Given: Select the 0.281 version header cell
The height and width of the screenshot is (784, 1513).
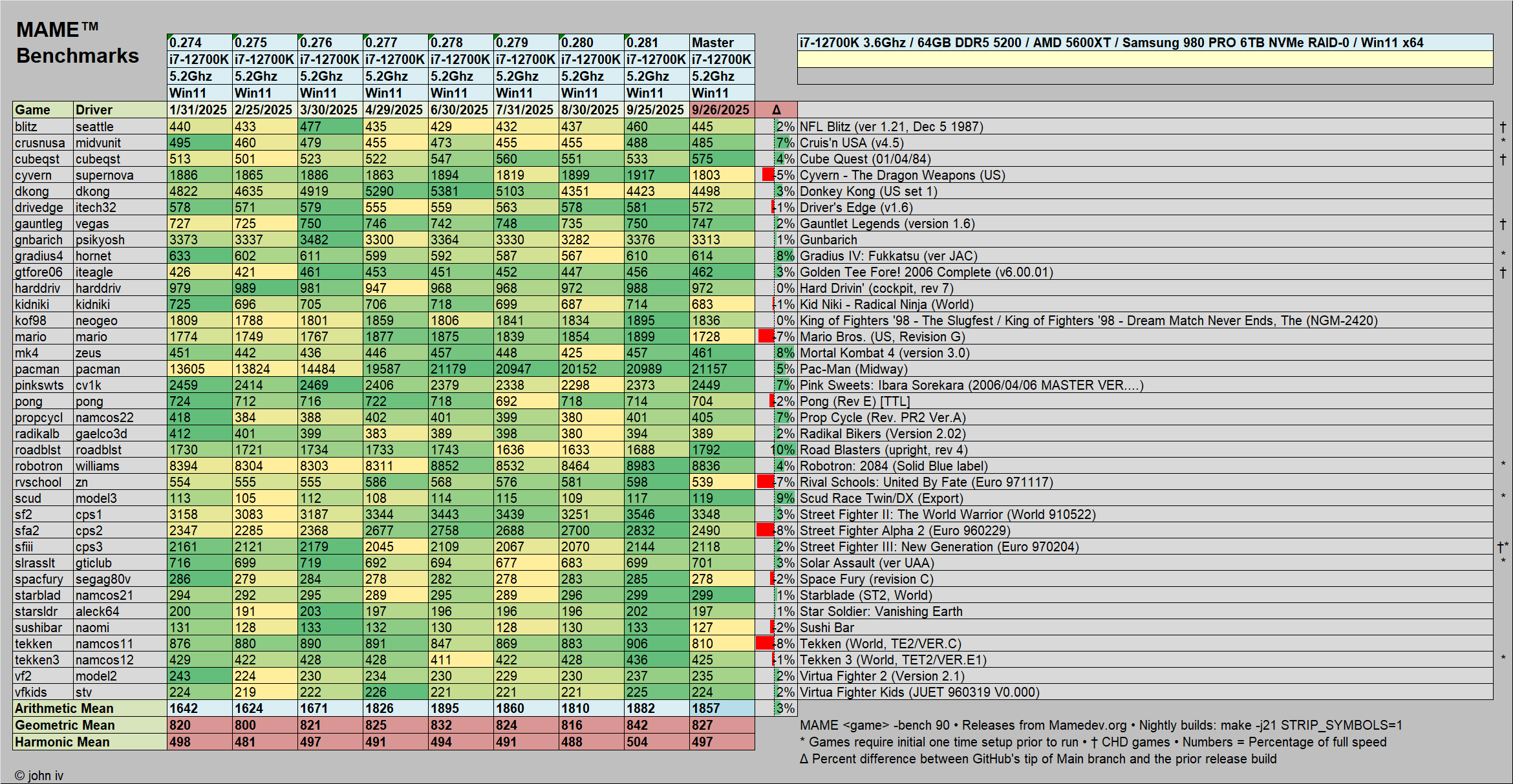Looking at the screenshot, I should click(x=656, y=42).
